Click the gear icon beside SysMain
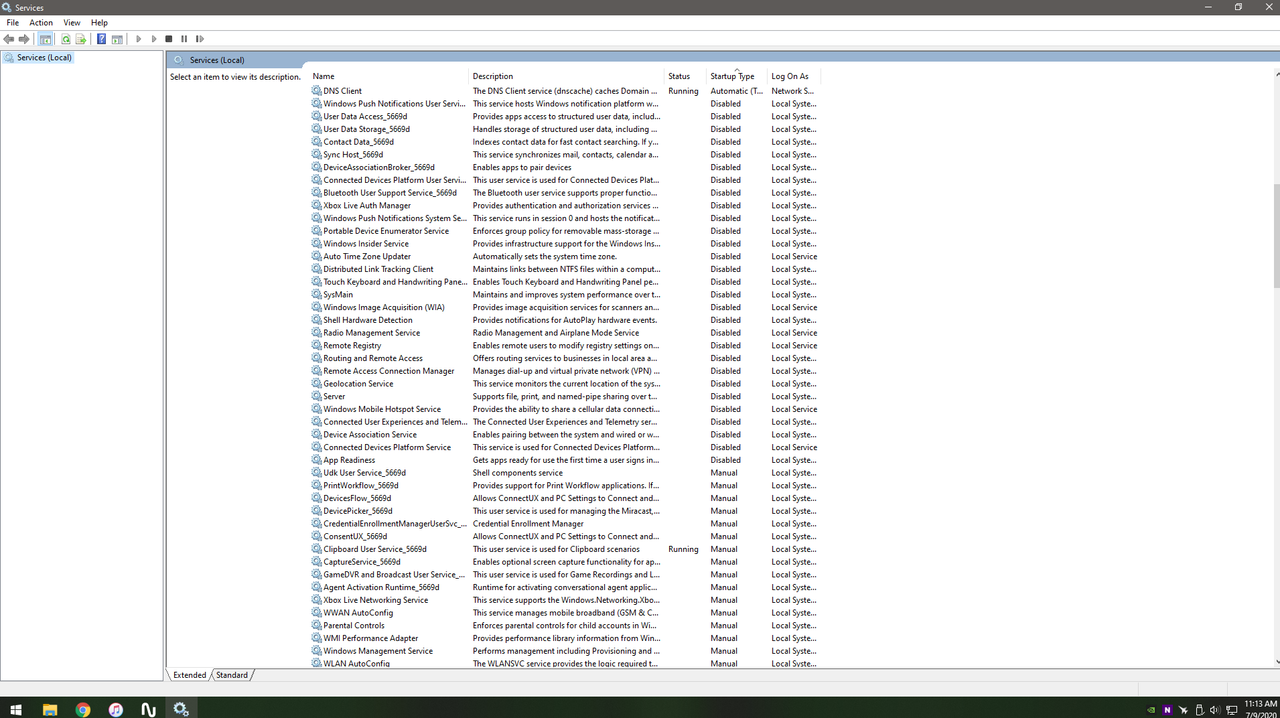Image resolution: width=1280 pixels, height=718 pixels. click(x=317, y=294)
